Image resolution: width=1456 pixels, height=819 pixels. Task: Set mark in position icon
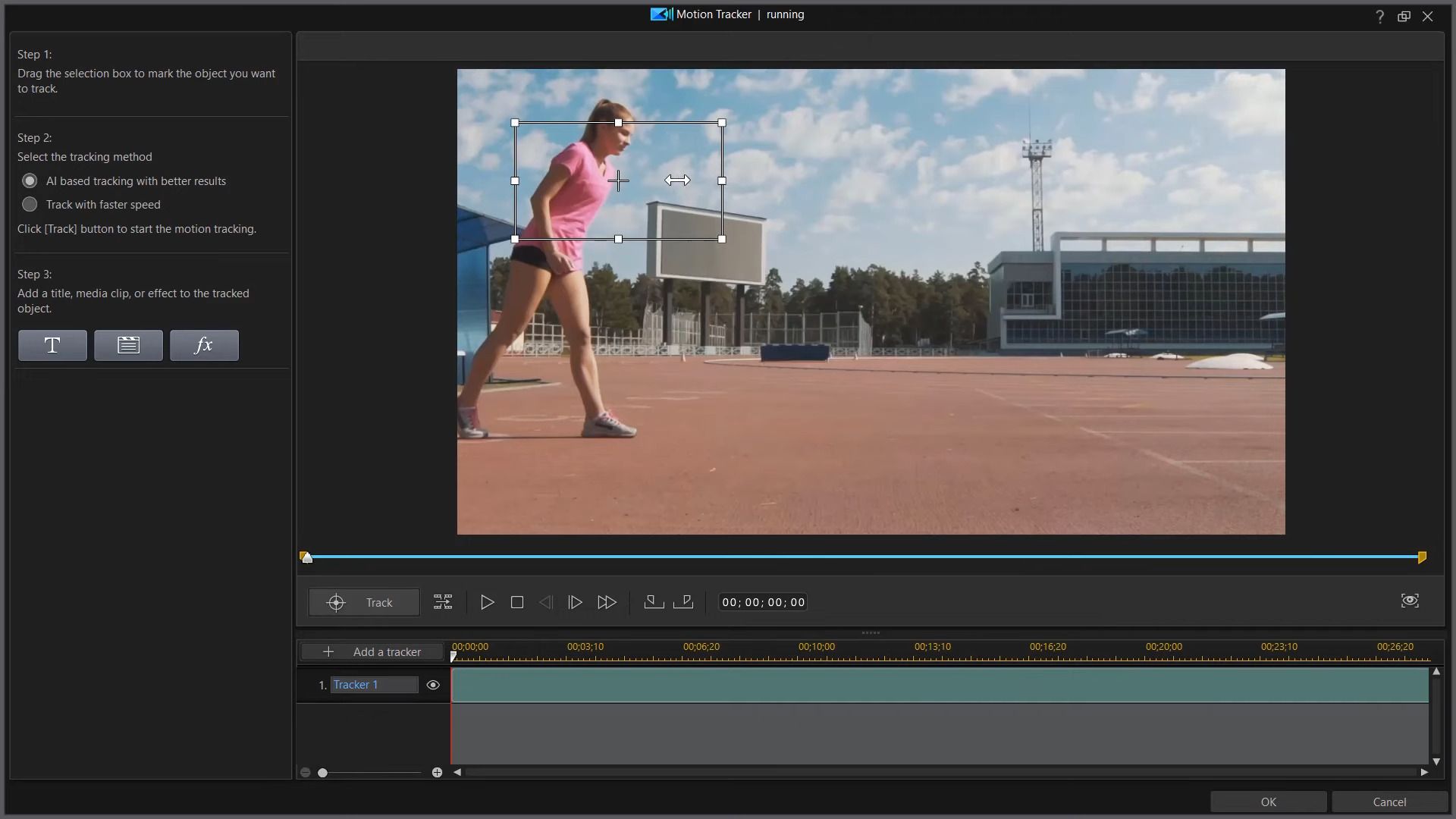click(654, 602)
